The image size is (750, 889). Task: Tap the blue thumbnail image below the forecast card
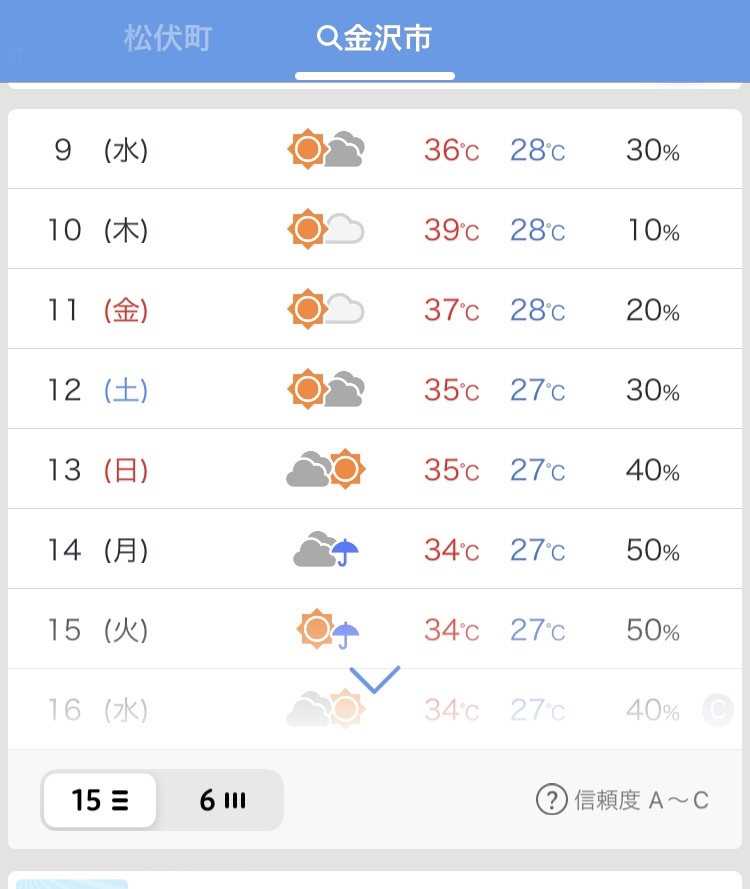(x=72, y=884)
